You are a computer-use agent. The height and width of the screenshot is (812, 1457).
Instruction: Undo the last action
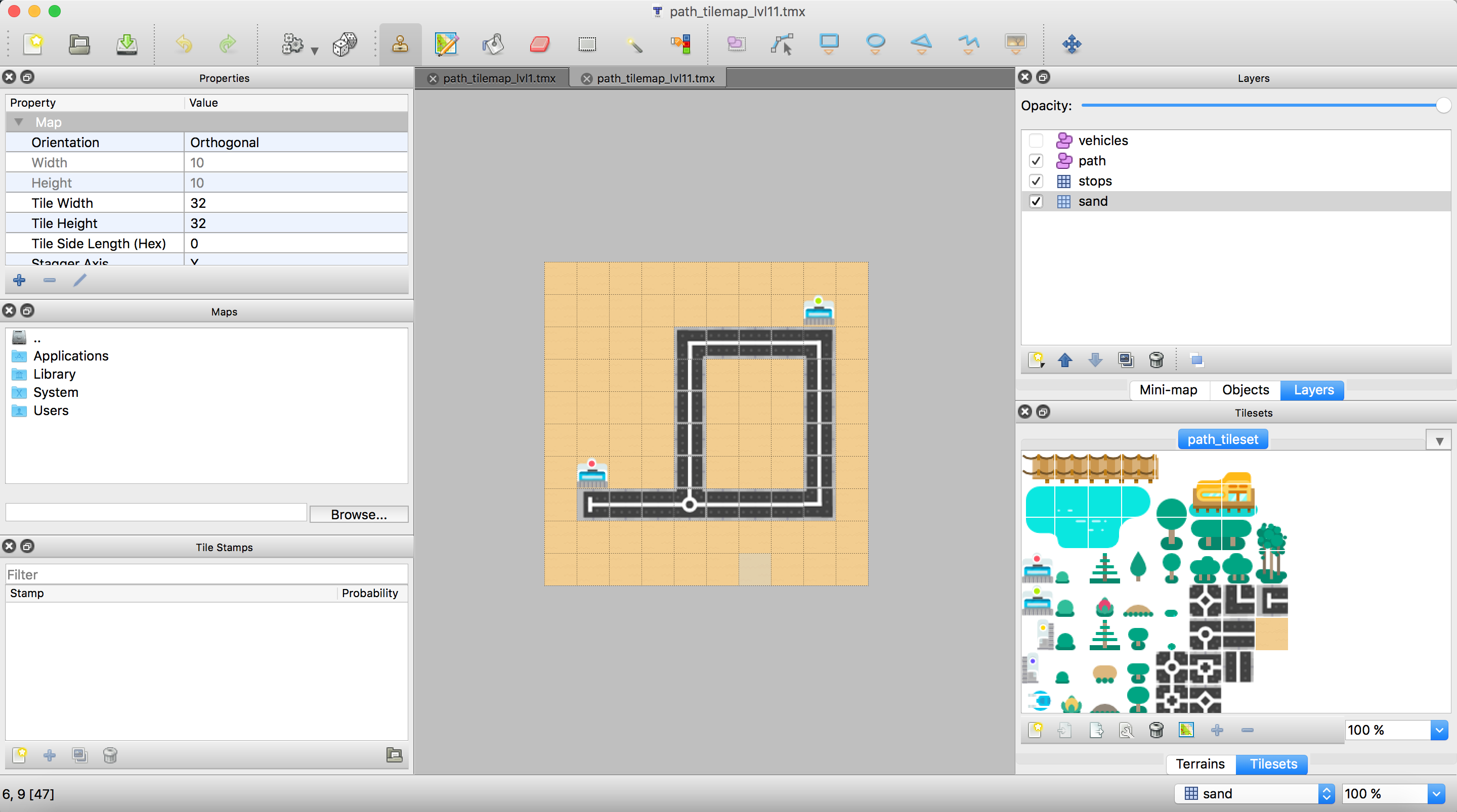click(184, 43)
